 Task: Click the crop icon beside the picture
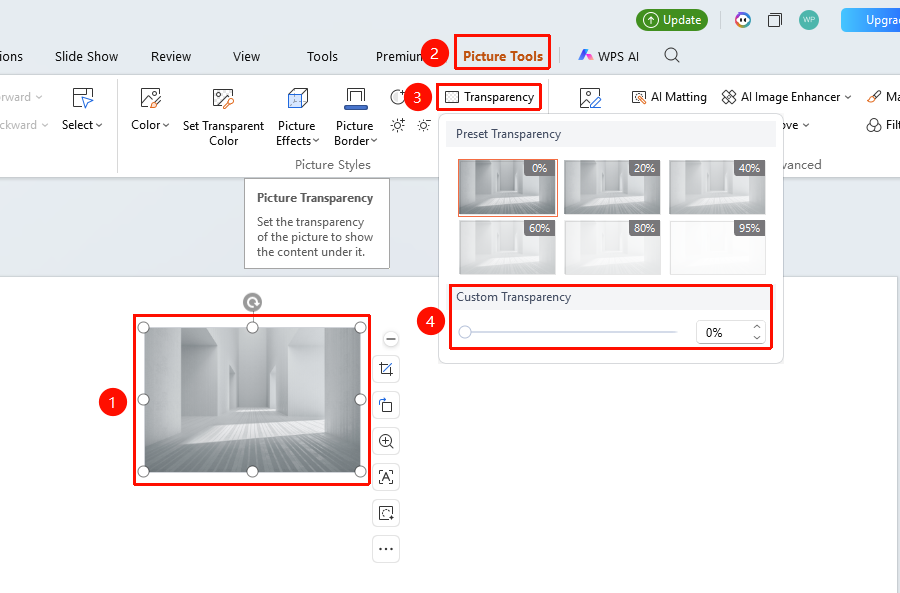pos(386,369)
